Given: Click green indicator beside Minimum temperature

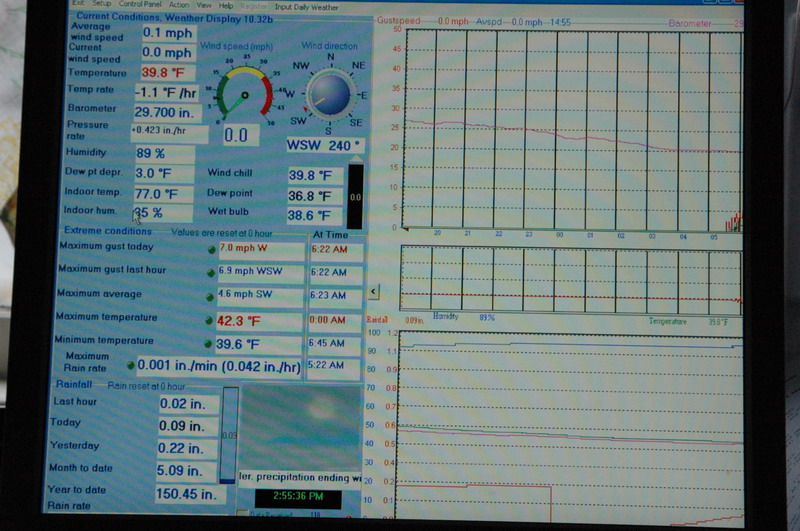Looking at the screenshot, I should click(208, 344).
